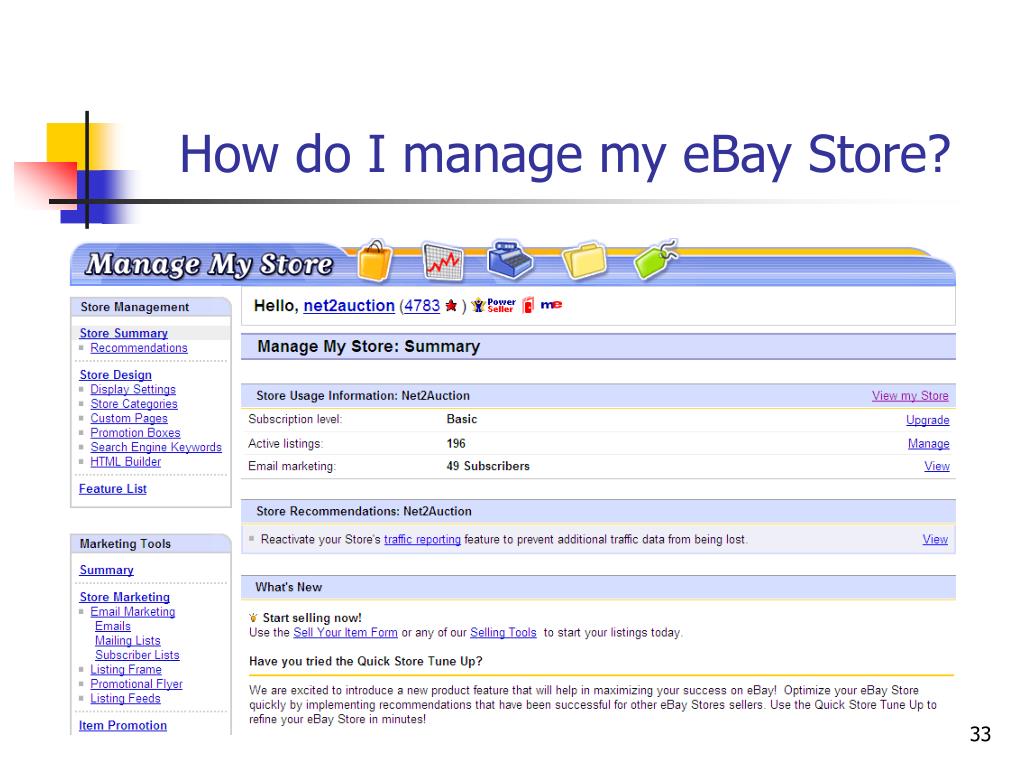
Task: Open the net2auction user profile link
Action: click(x=349, y=306)
